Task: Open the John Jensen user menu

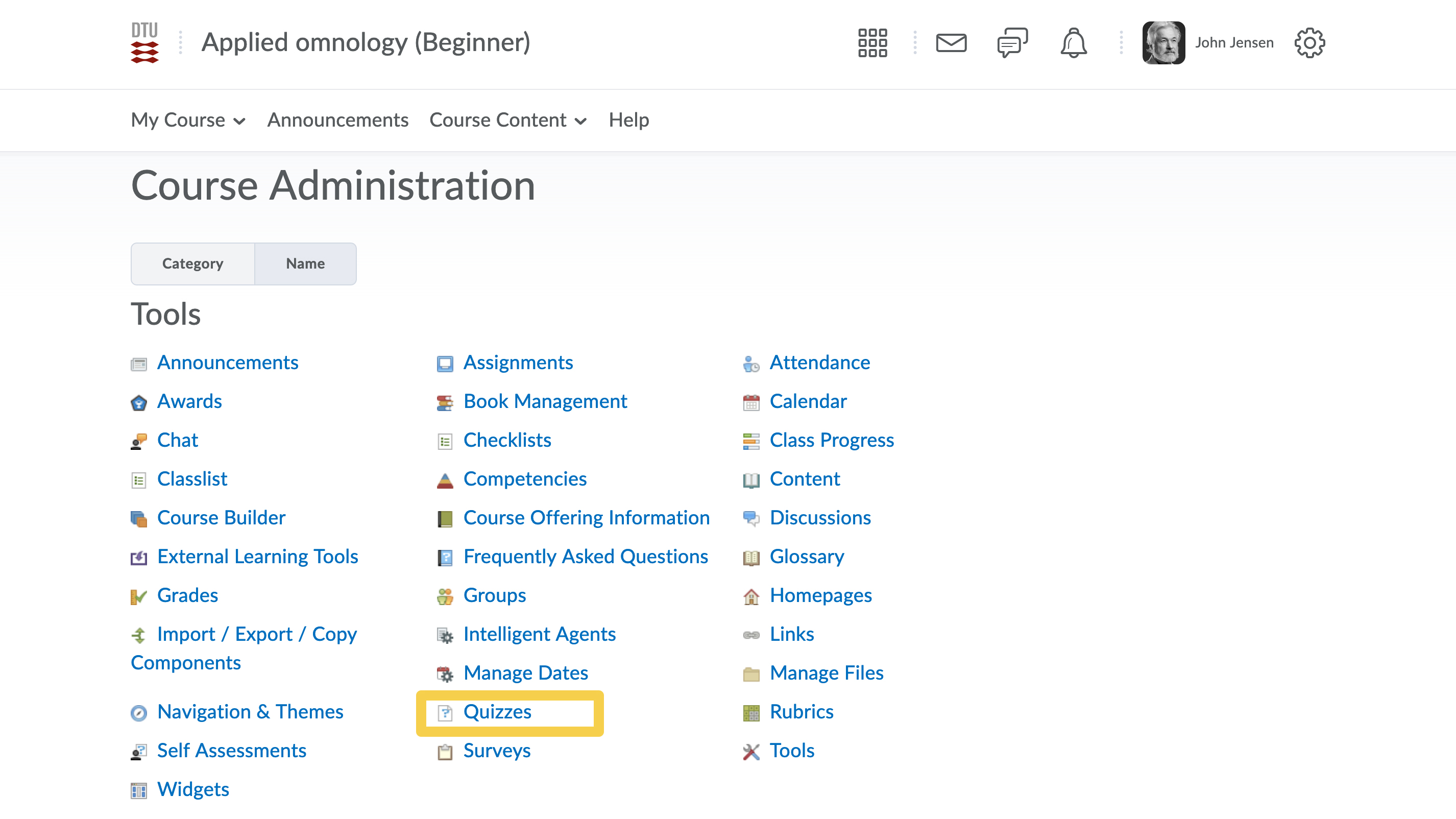Action: 1234,43
